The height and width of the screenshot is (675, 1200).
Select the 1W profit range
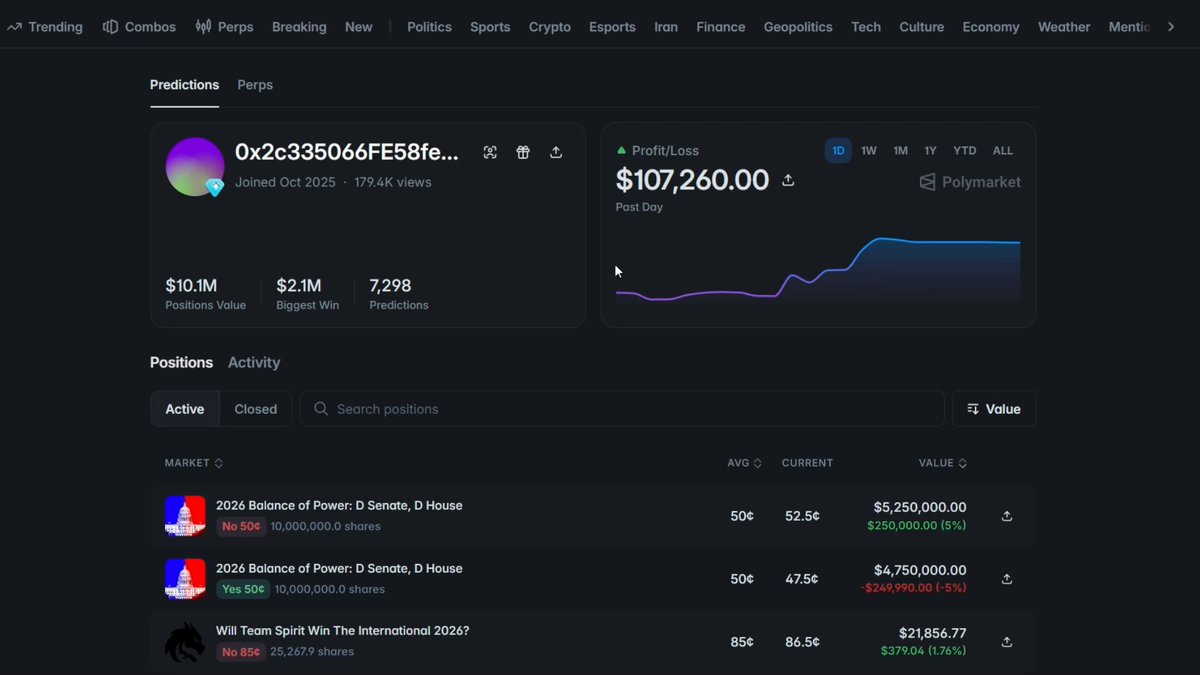[x=869, y=151]
